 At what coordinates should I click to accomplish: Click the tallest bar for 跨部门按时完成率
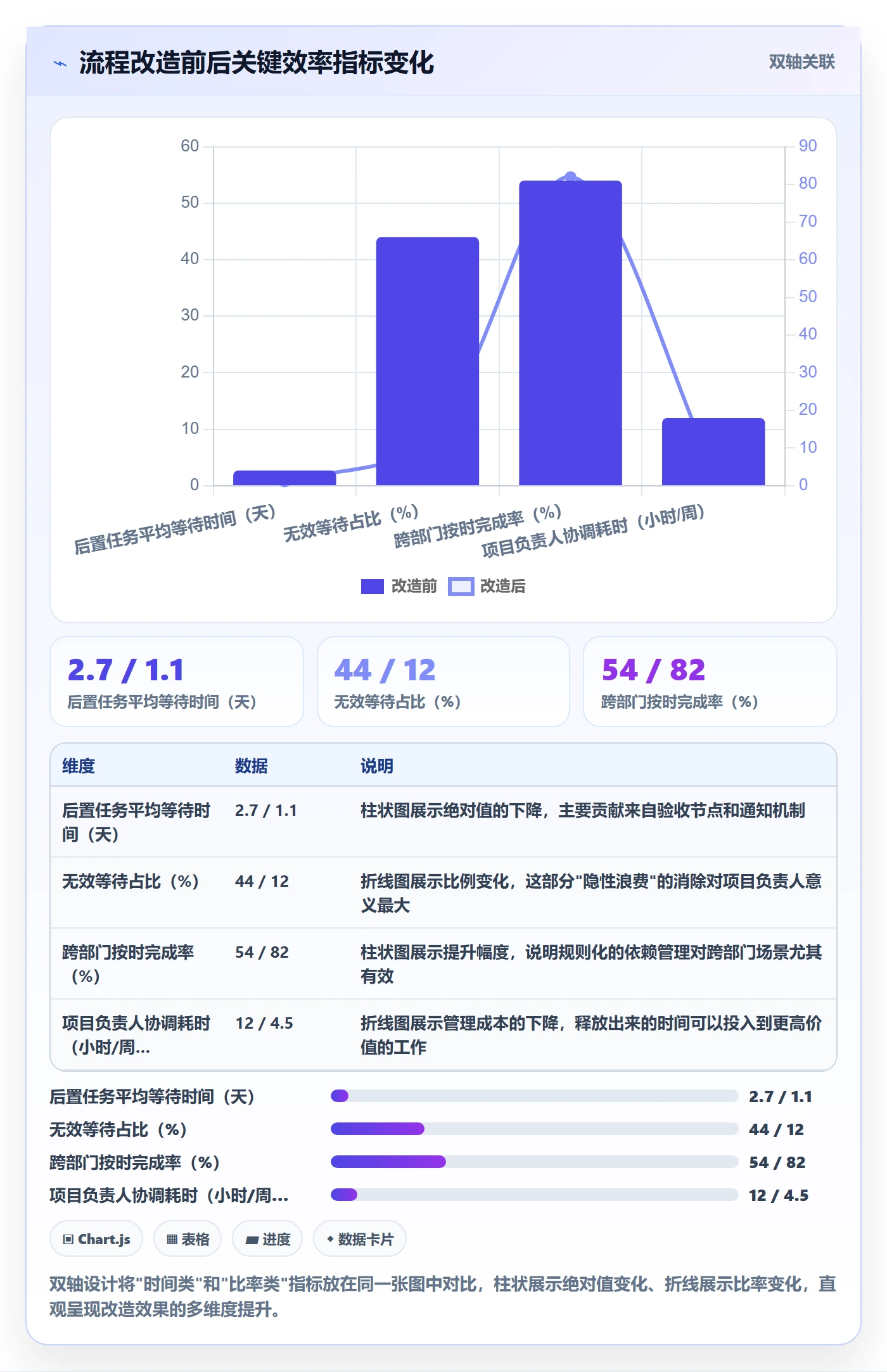pos(570,333)
